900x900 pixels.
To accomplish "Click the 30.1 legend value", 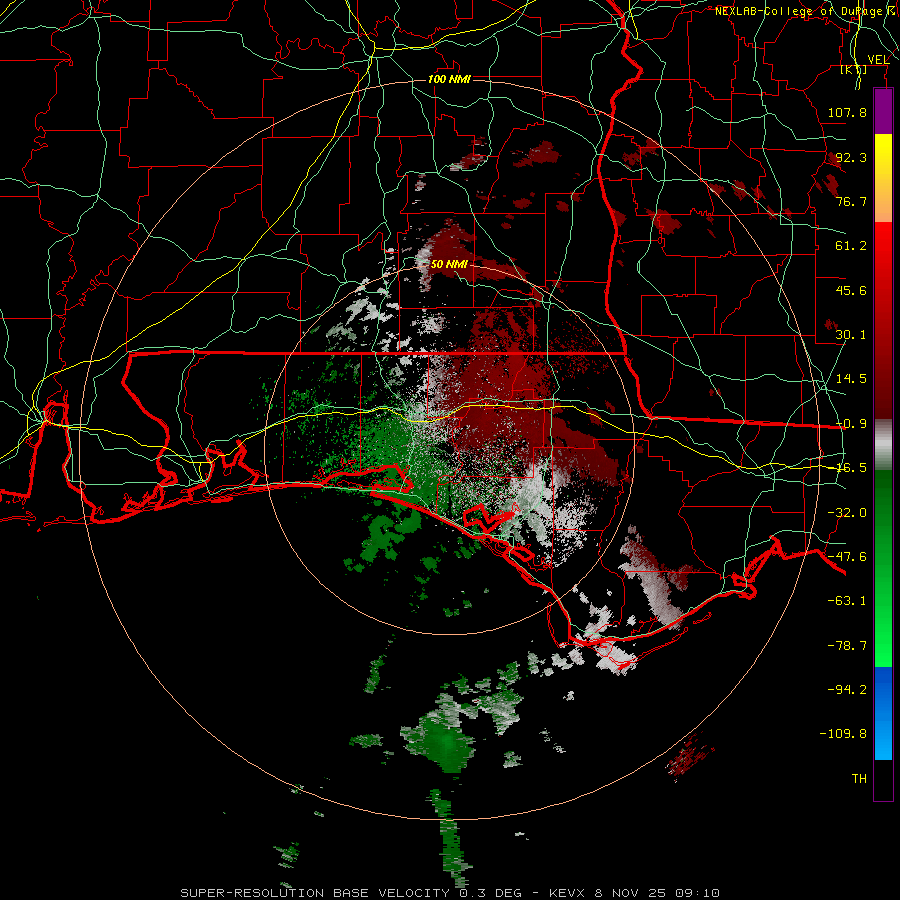I will [851, 335].
